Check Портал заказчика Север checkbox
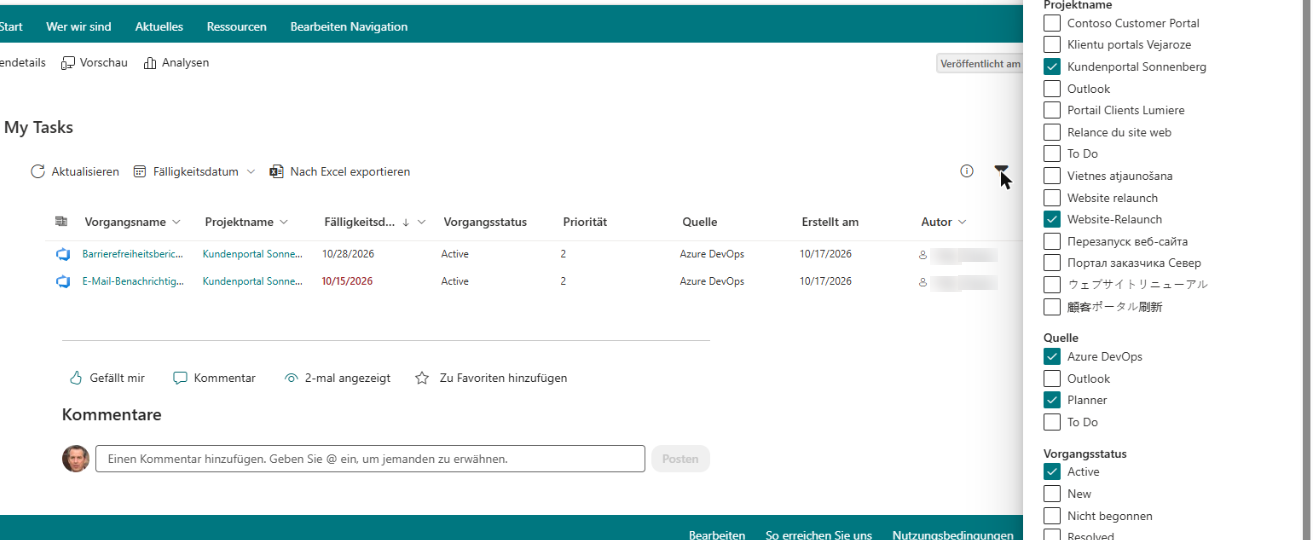1313x540 pixels. pos(1052,263)
